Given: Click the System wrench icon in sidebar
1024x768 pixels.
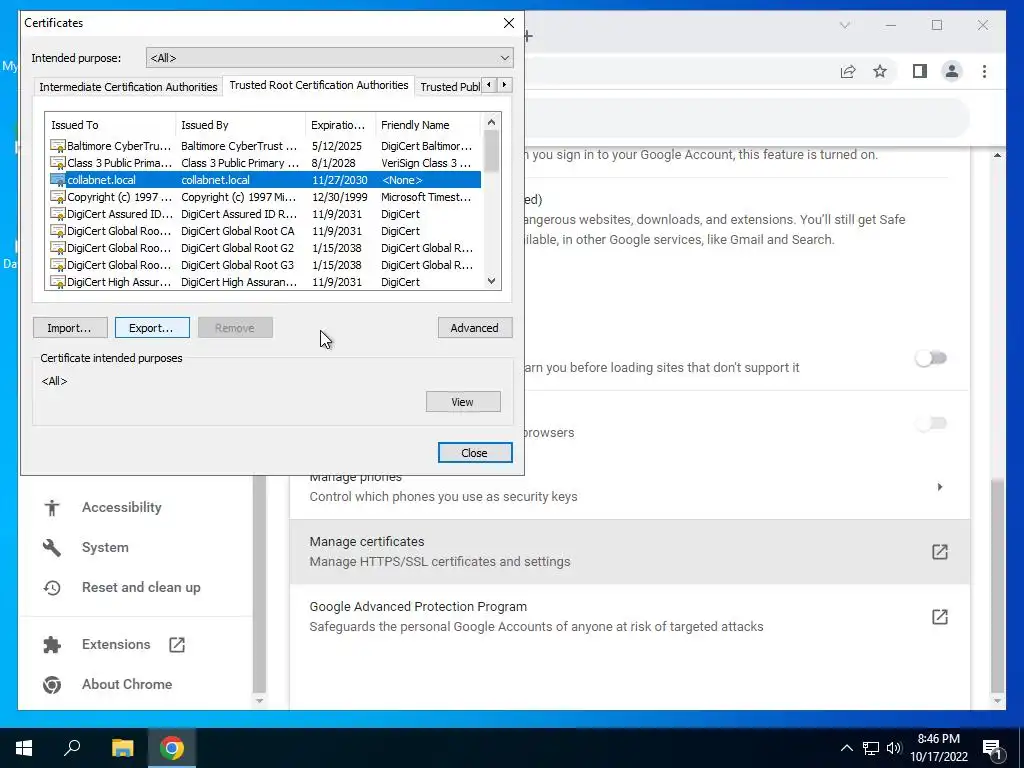Looking at the screenshot, I should (x=52, y=547).
